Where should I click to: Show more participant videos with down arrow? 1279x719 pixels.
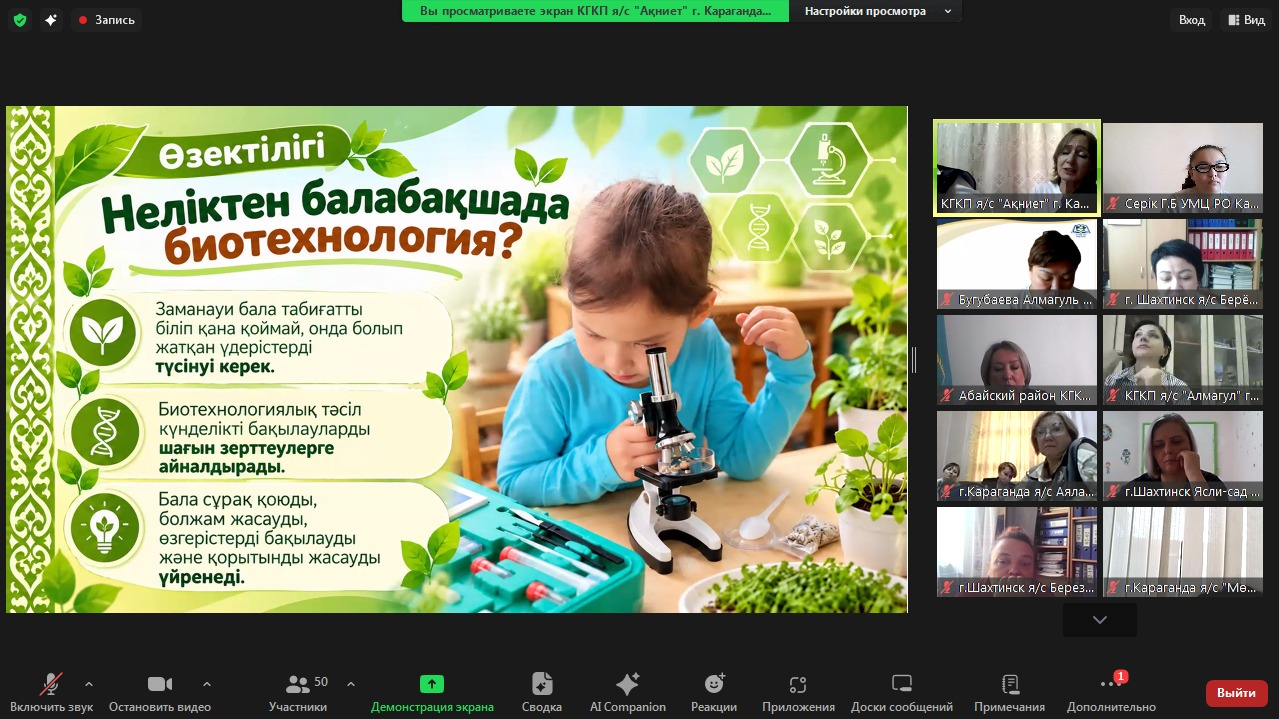pyautogui.click(x=1100, y=620)
